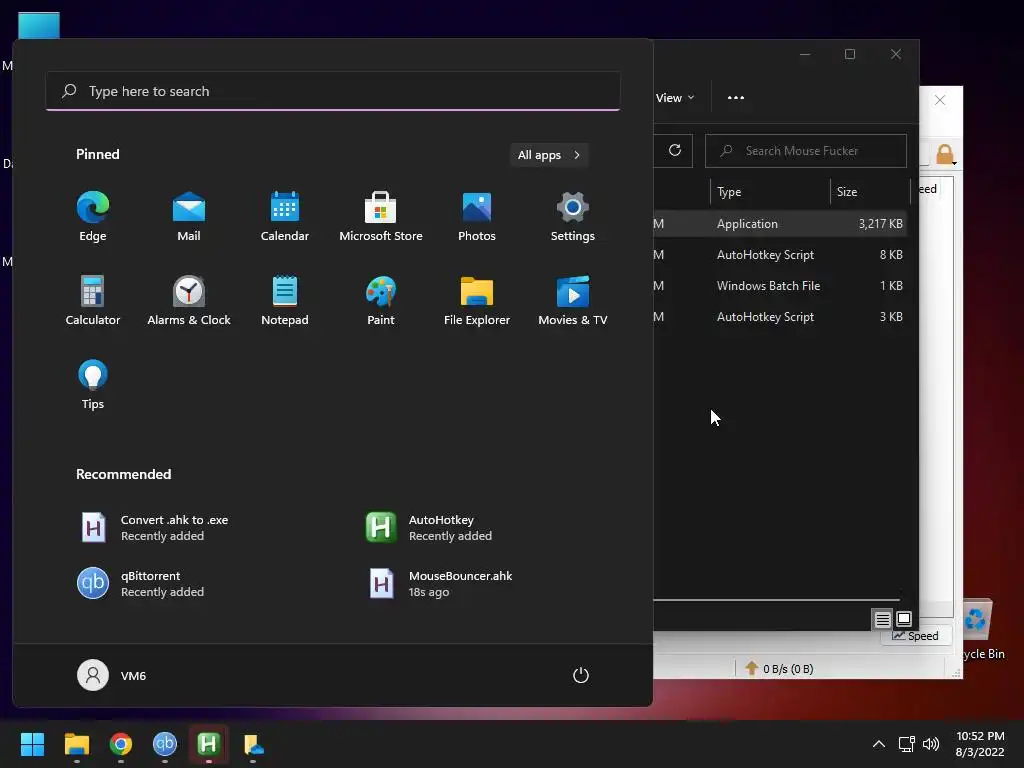Select the Application row, 3,217 KB
Image resolution: width=1024 pixels, height=768 pixels.
[x=780, y=224]
